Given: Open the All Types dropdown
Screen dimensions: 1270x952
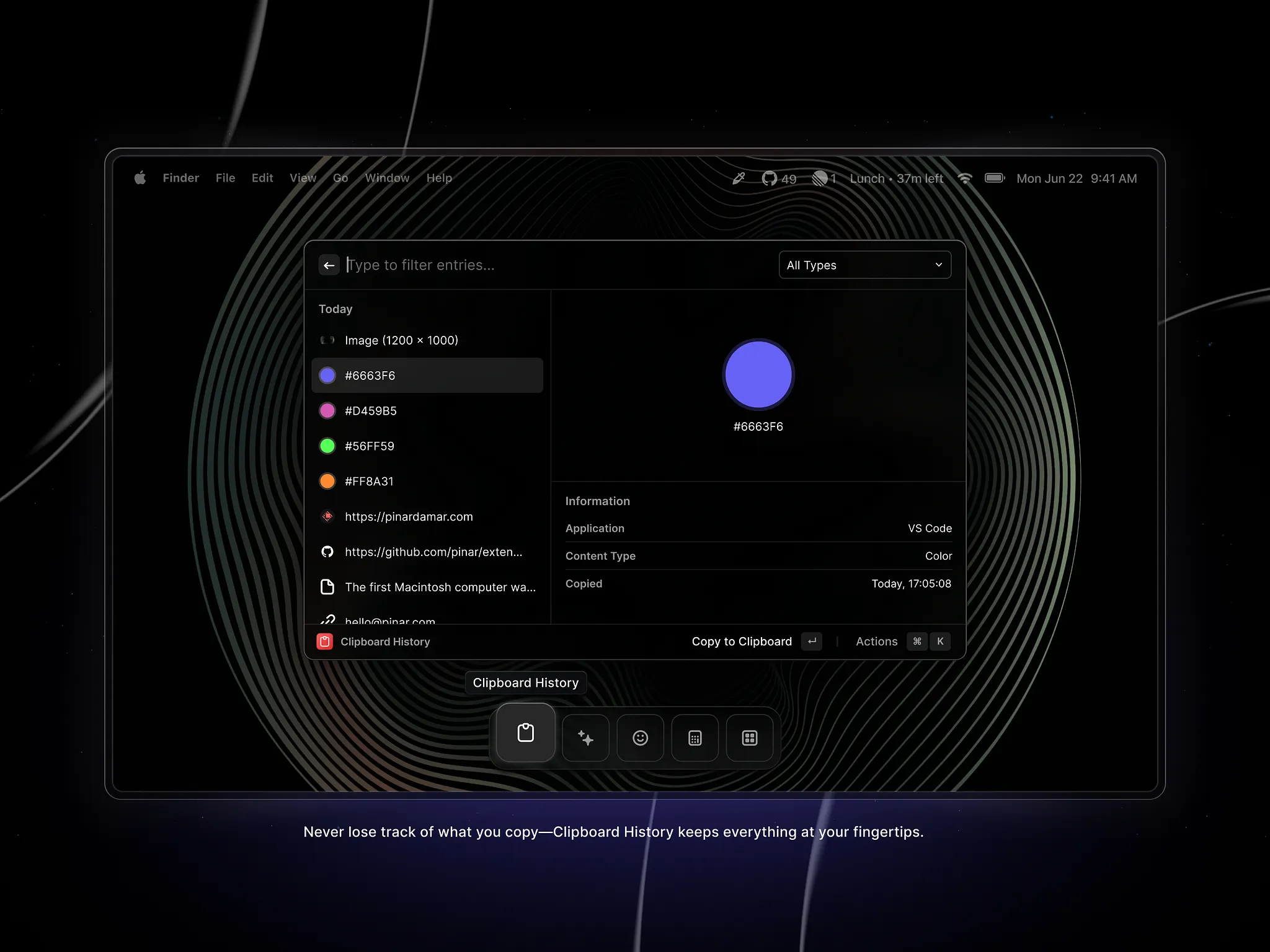Looking at the screenshot, I should [x=864, y=265].
